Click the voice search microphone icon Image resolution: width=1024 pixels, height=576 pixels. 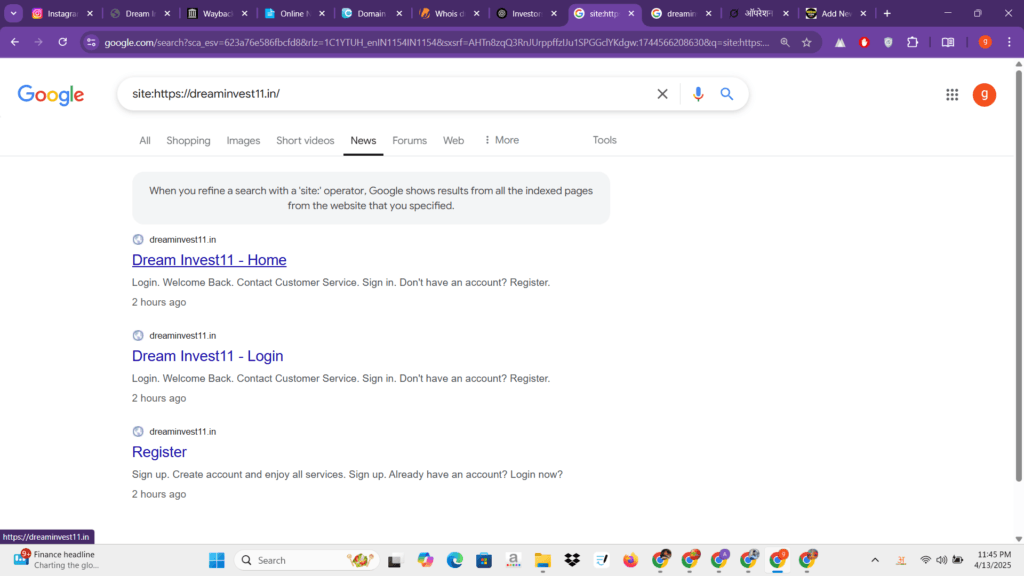click(698, 94)
